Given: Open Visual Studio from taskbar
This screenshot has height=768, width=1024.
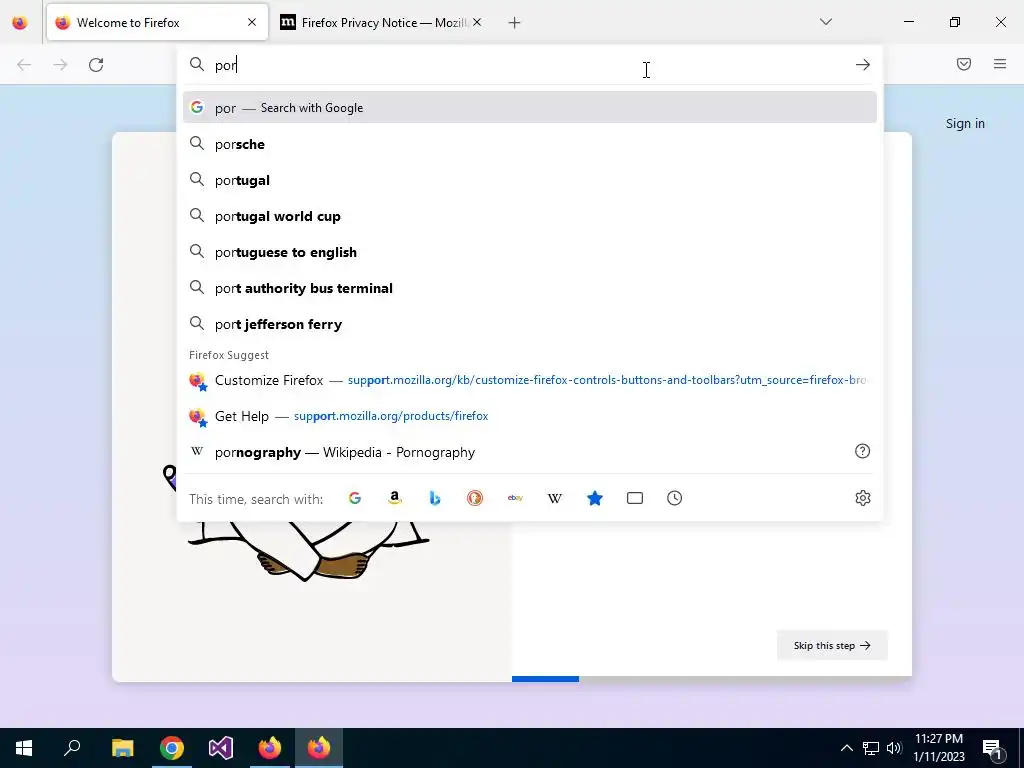Looking at the screenshot, I should point(221,748).
